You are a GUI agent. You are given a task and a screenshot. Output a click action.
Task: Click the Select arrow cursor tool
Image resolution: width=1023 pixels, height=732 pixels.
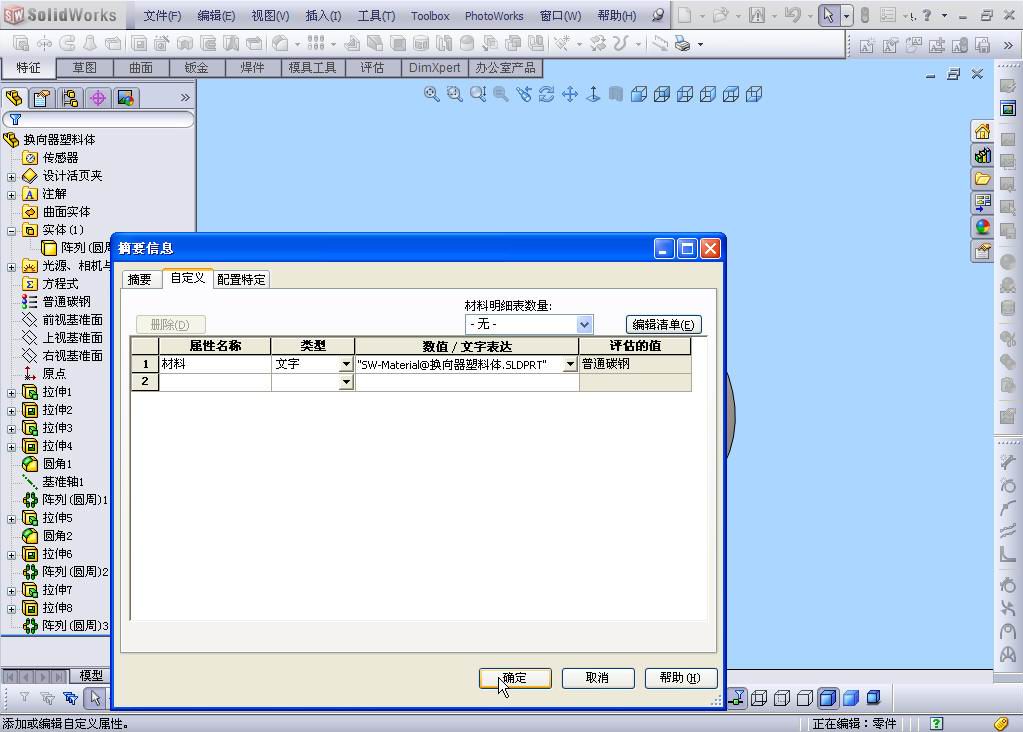point(829,15)
